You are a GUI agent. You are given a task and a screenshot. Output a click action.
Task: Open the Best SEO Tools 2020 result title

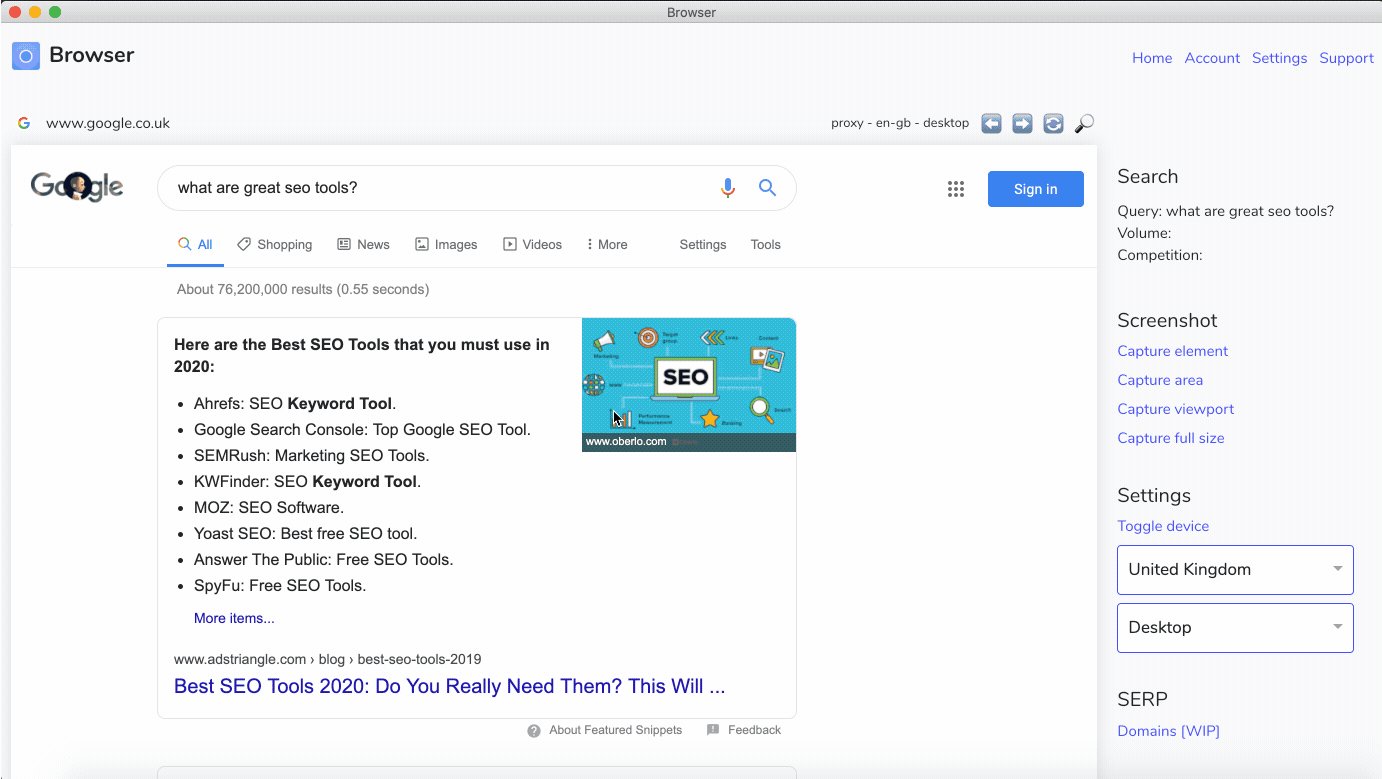coord(450,686)
